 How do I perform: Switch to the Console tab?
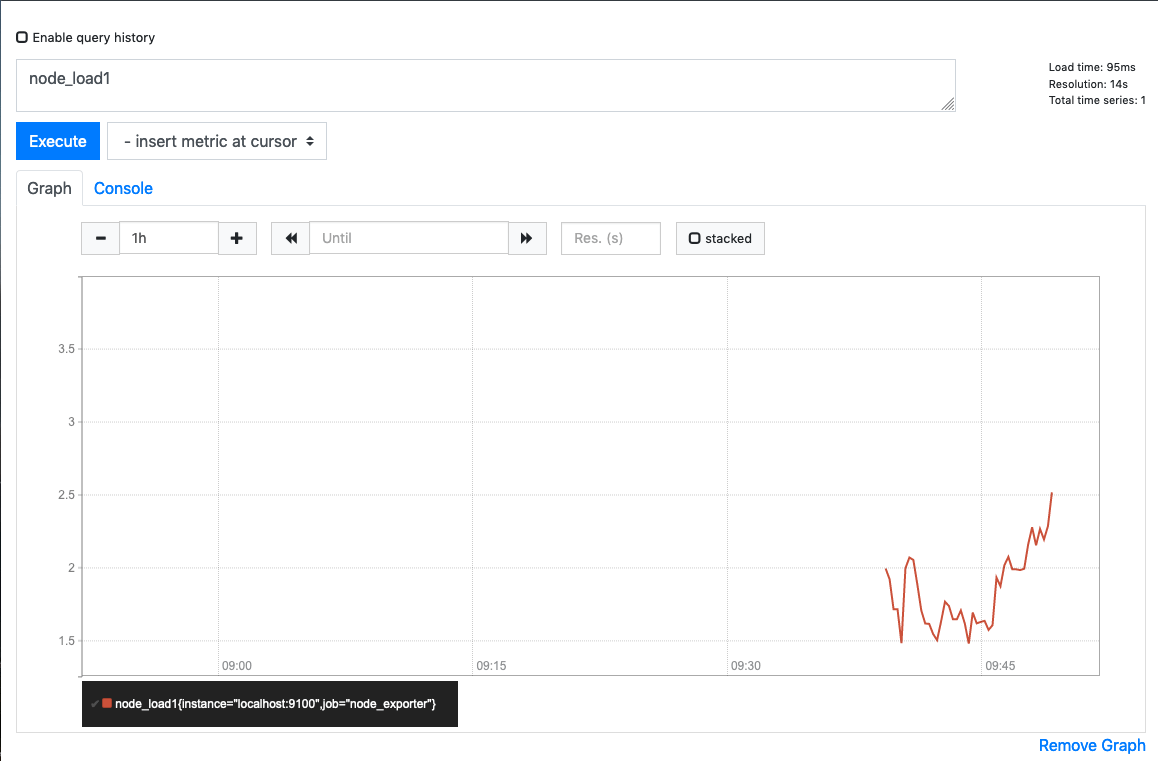[x=123, y=188]
